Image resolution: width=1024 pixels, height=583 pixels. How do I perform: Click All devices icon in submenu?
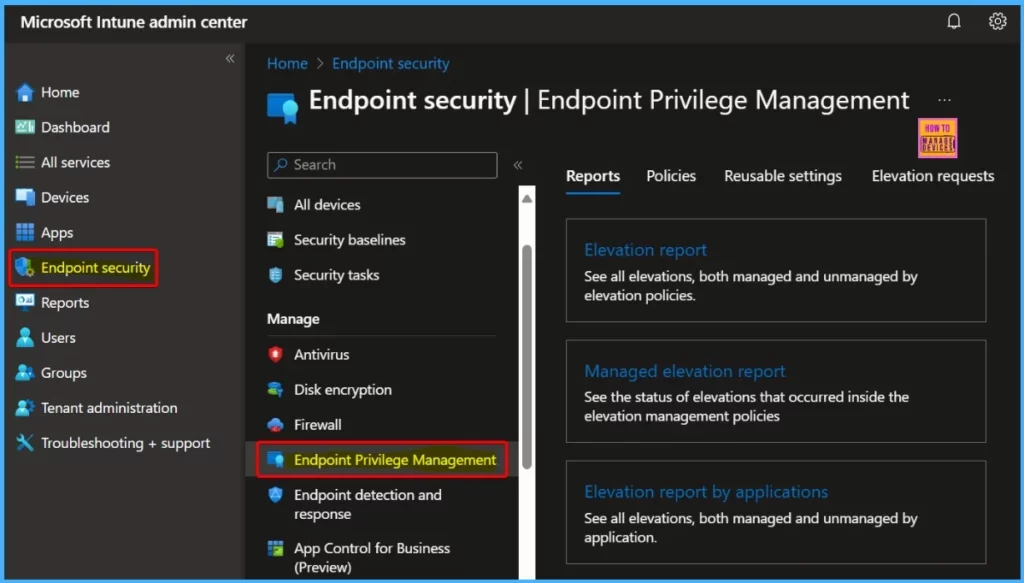pyautogui.click(x=276, y=205)
